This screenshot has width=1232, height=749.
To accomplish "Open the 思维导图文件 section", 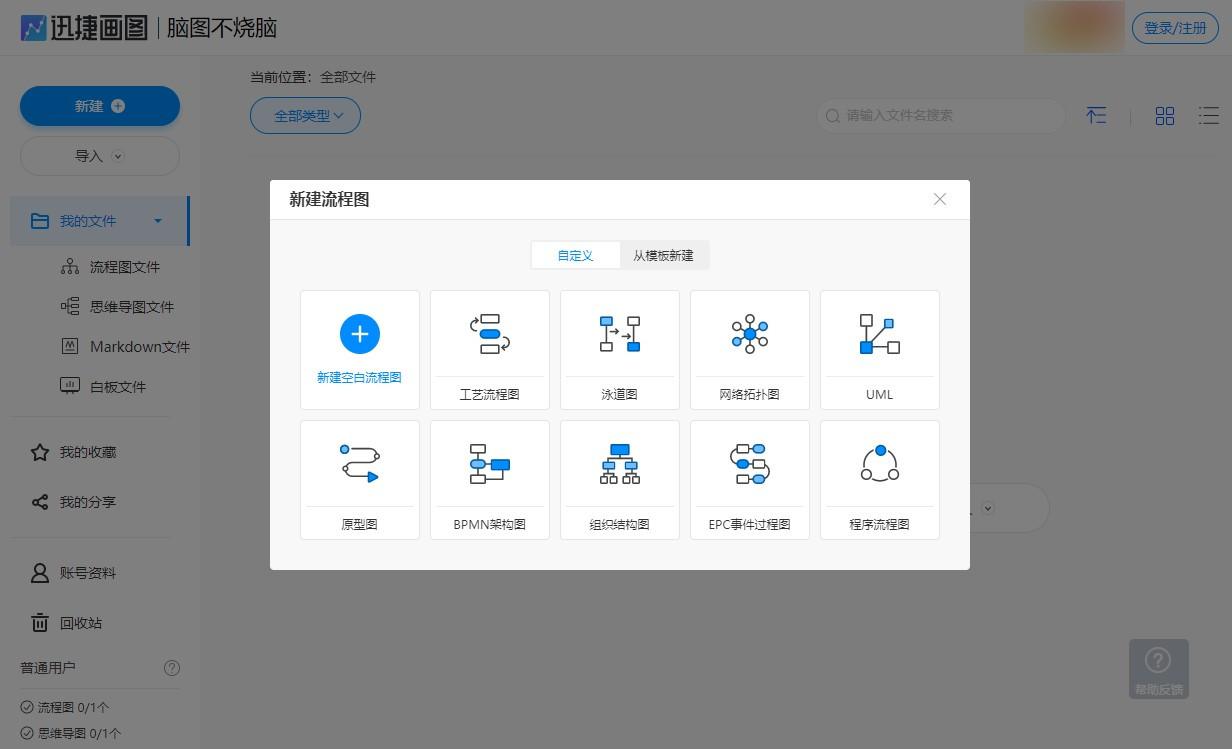I will 132,307.
